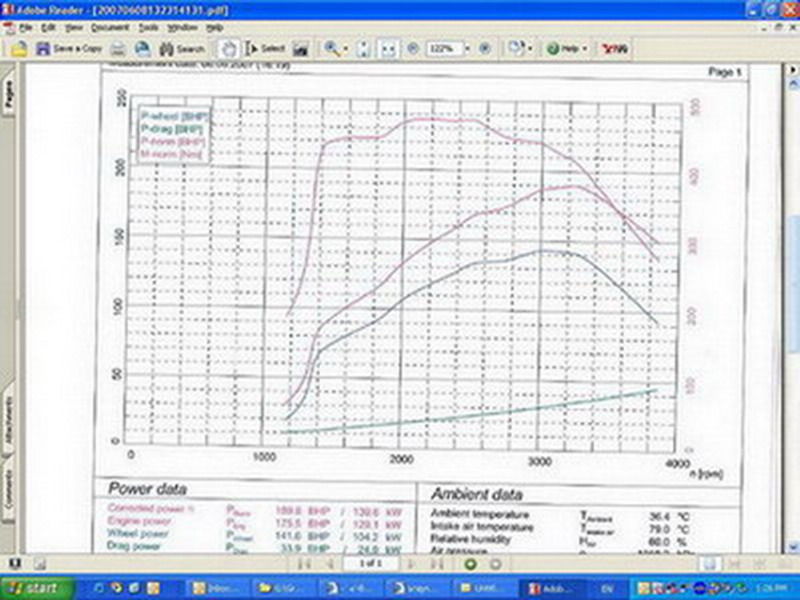Screen dimensions: 800x600
Task: Open the Tools menu
Action: point(148,28)
